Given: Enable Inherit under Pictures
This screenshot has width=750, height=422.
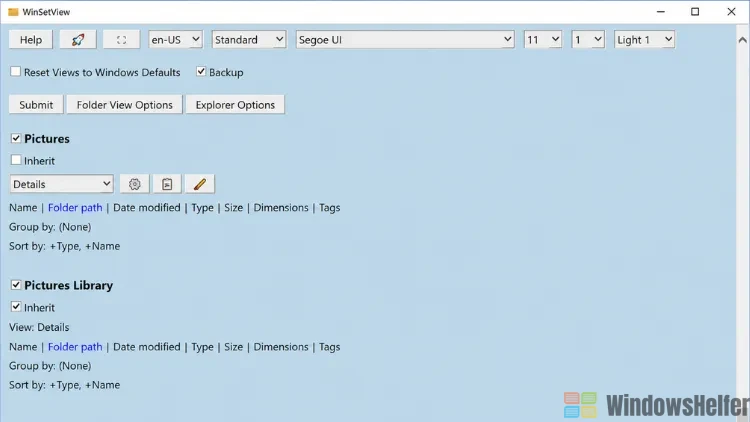Looking at the screenshot, I should (16, 160).
